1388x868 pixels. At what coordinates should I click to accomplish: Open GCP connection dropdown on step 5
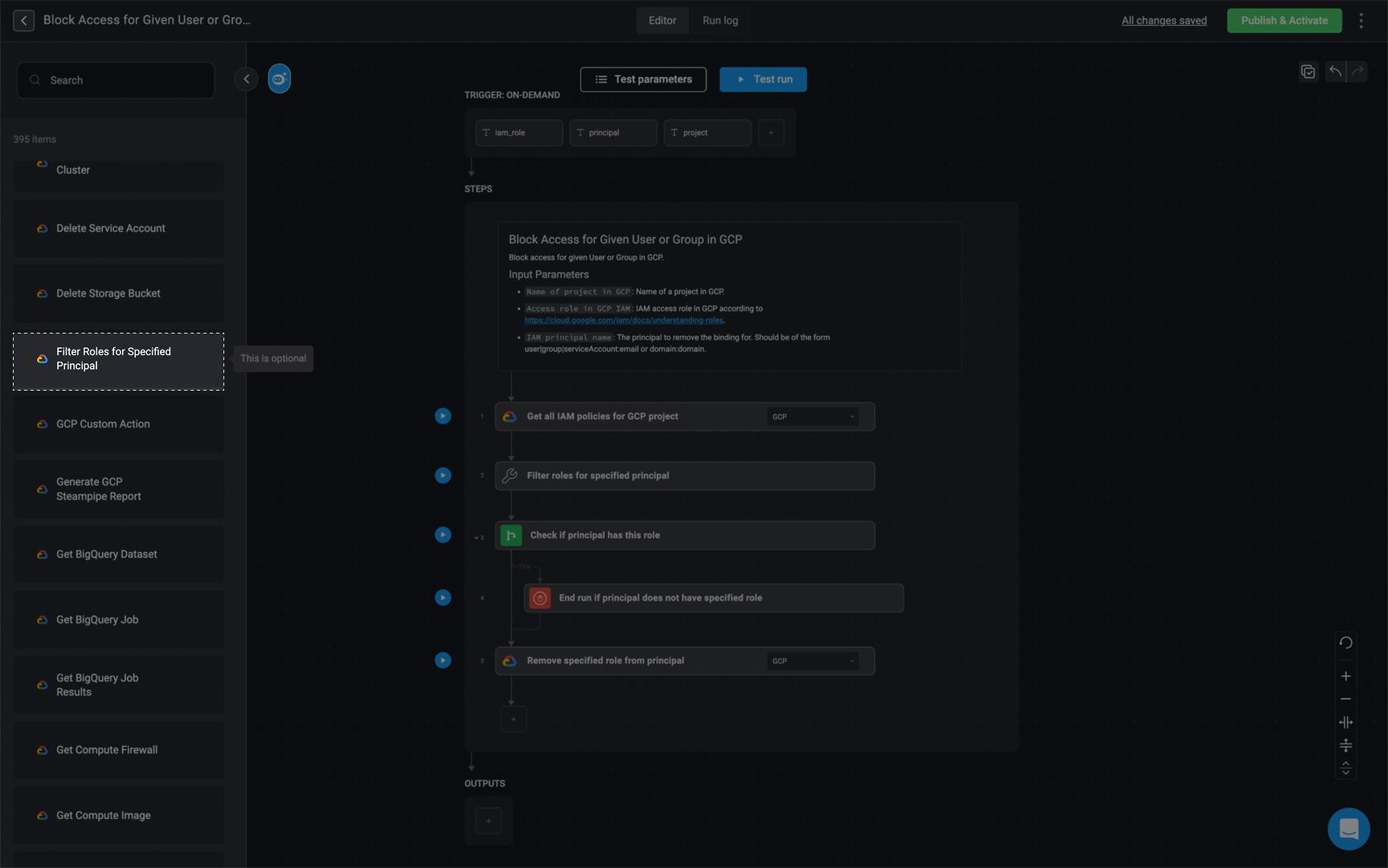tap(813, 661)
